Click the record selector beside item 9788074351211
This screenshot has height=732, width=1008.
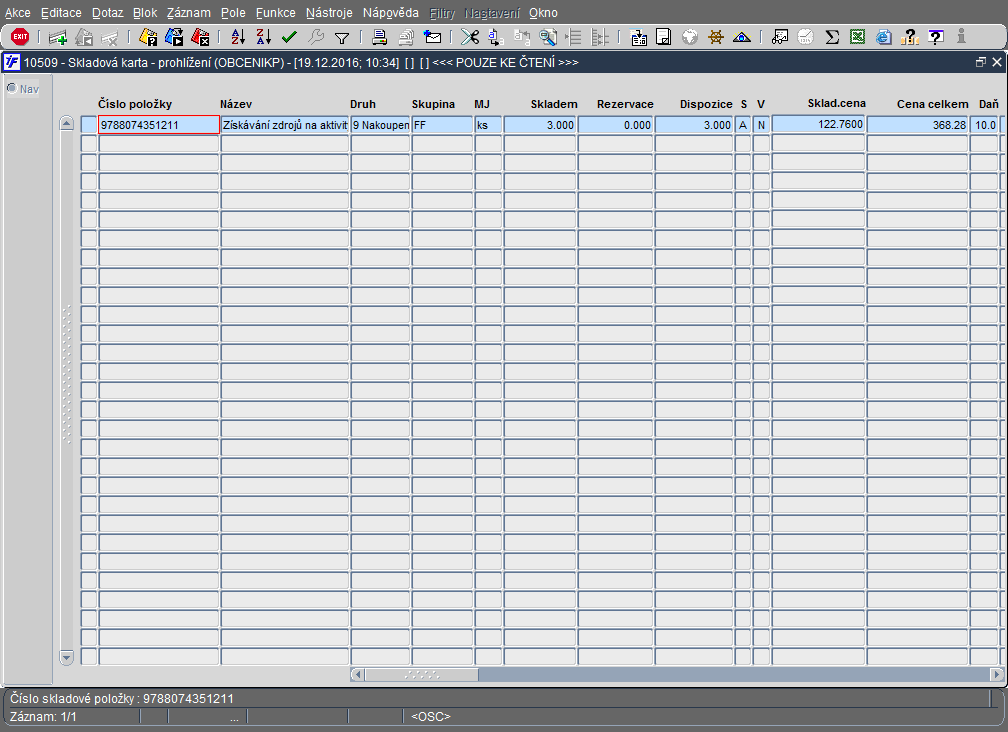point(89,125)
